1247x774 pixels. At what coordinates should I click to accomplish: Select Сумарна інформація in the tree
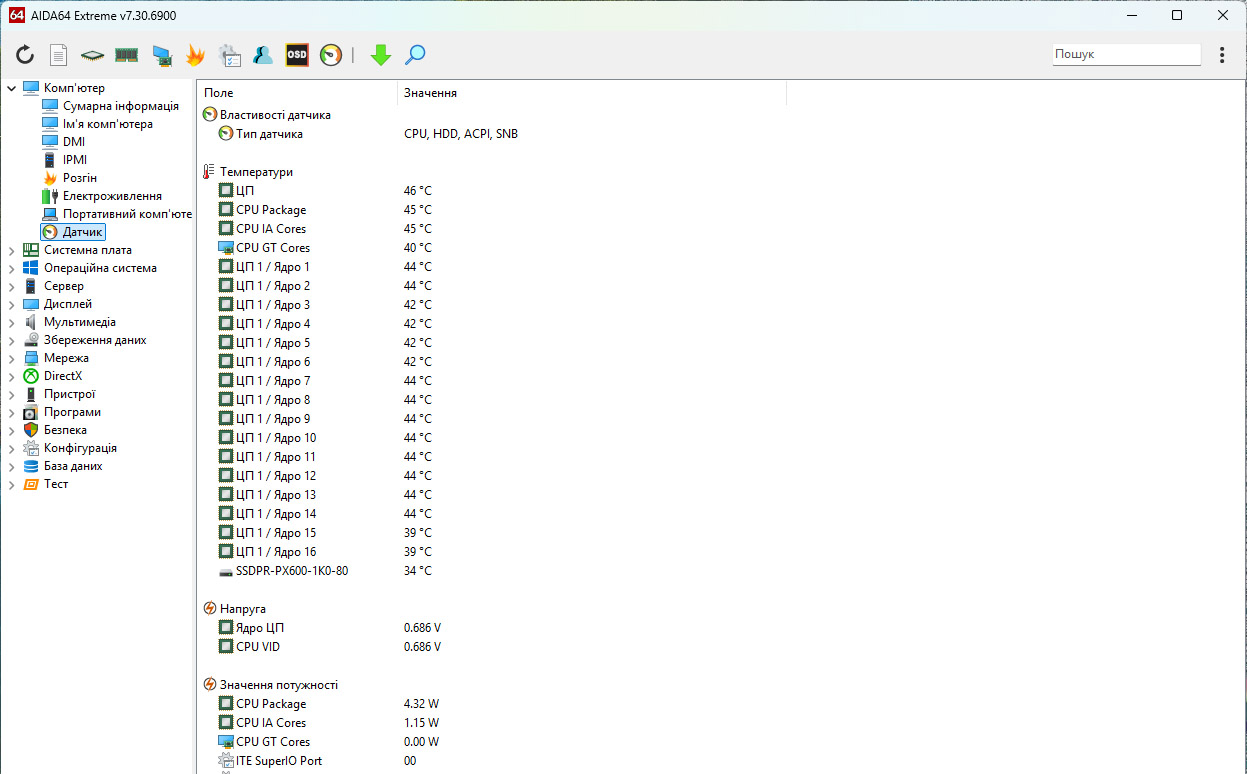click(x=121, y=106)
